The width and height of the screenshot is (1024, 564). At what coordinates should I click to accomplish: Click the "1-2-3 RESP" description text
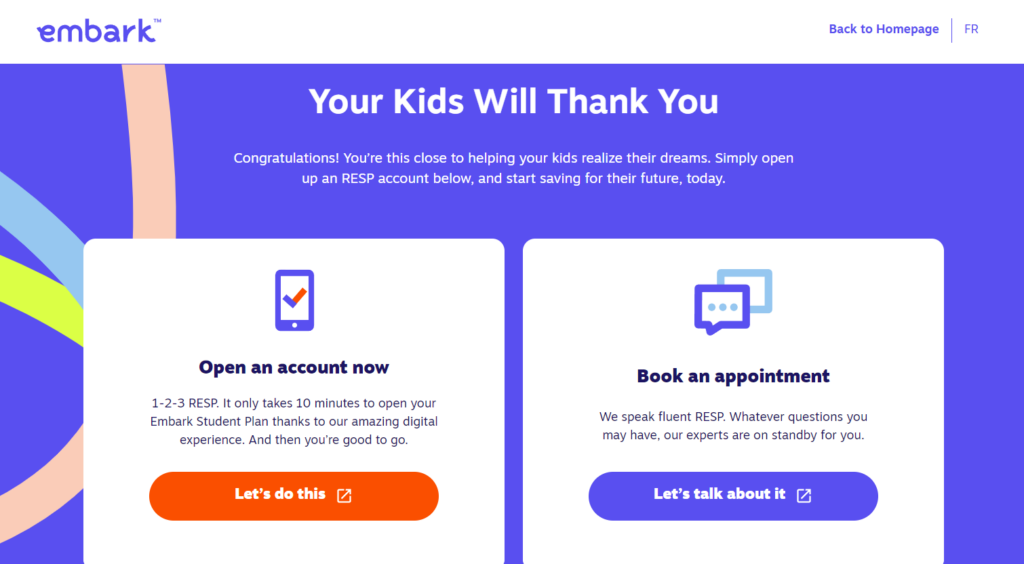[x=294, y=422]
